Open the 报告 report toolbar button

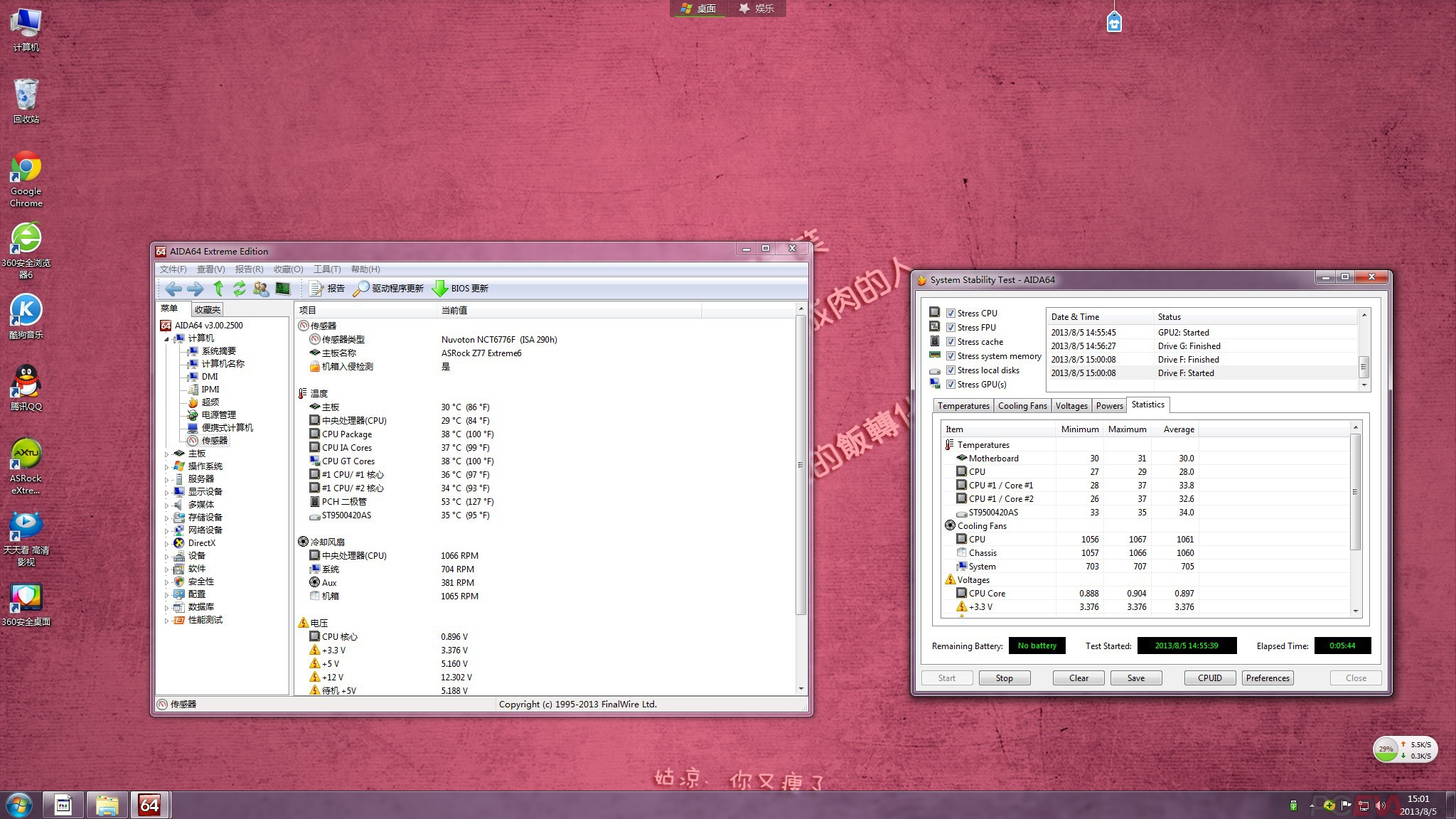pyautogui.click(x=327, y=289)
